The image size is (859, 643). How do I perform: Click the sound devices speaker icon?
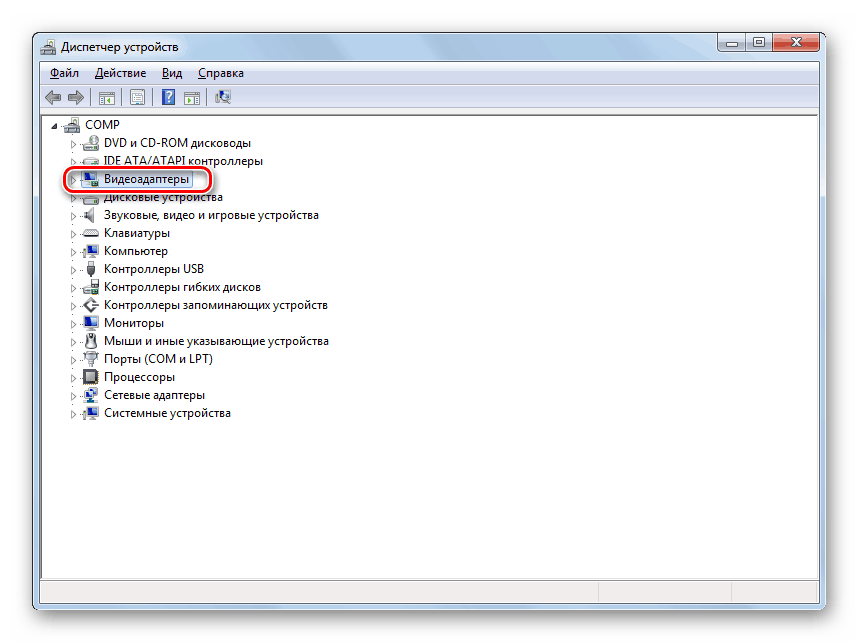coord(89,215)
